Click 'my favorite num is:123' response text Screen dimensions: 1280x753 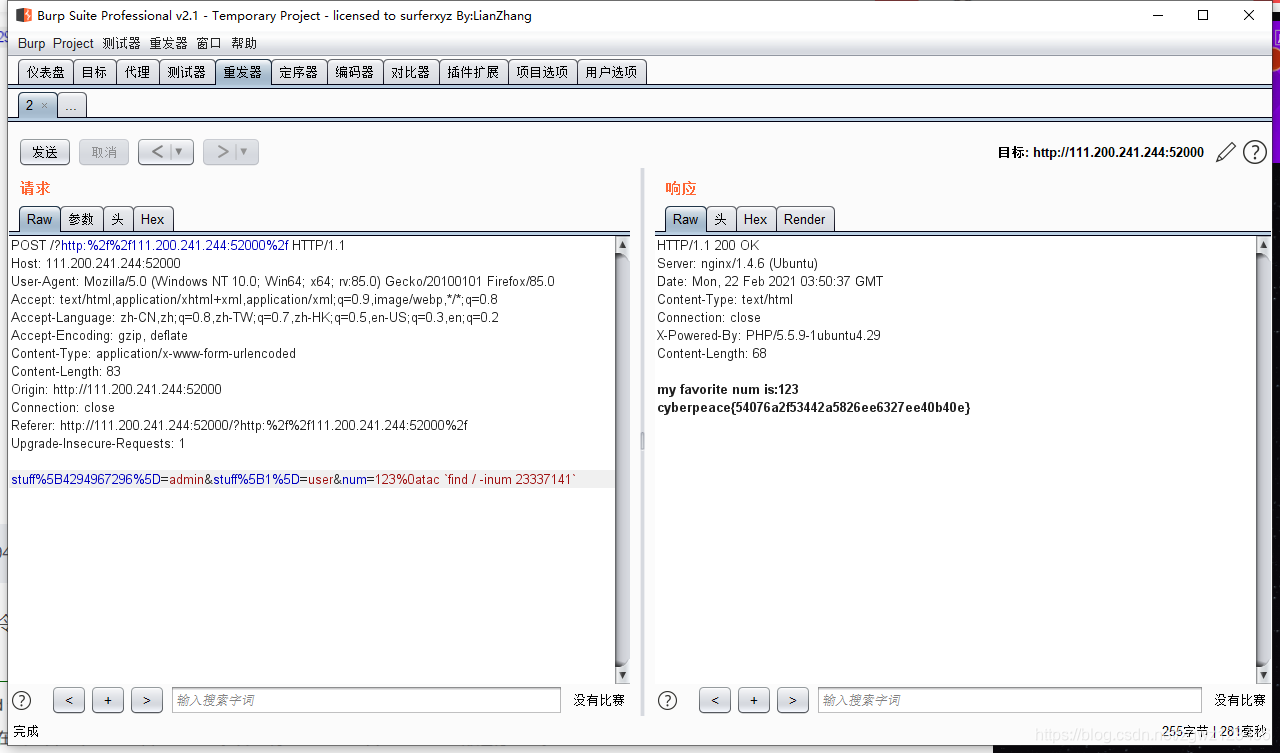pyautogui.click(x=728, y=390)
